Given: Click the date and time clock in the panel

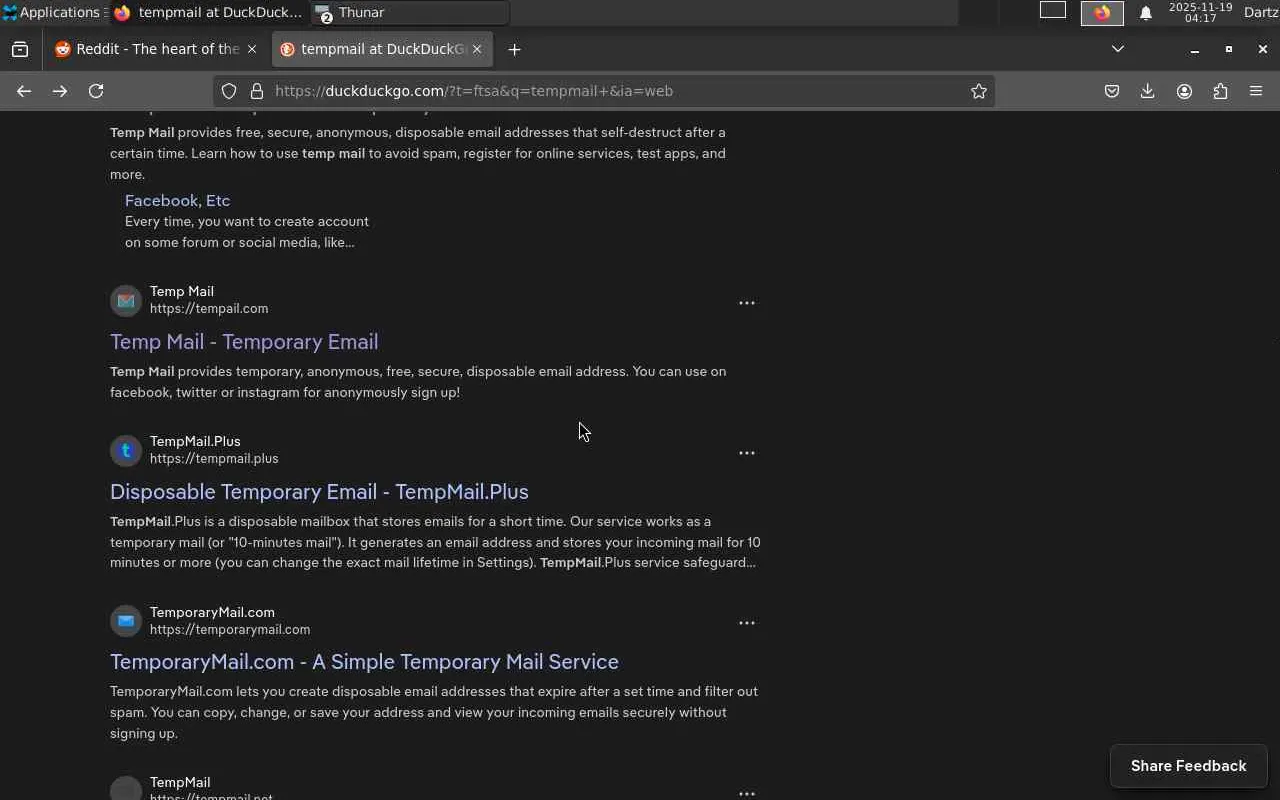Looking at the screenshot, I should coord(1200,13).
